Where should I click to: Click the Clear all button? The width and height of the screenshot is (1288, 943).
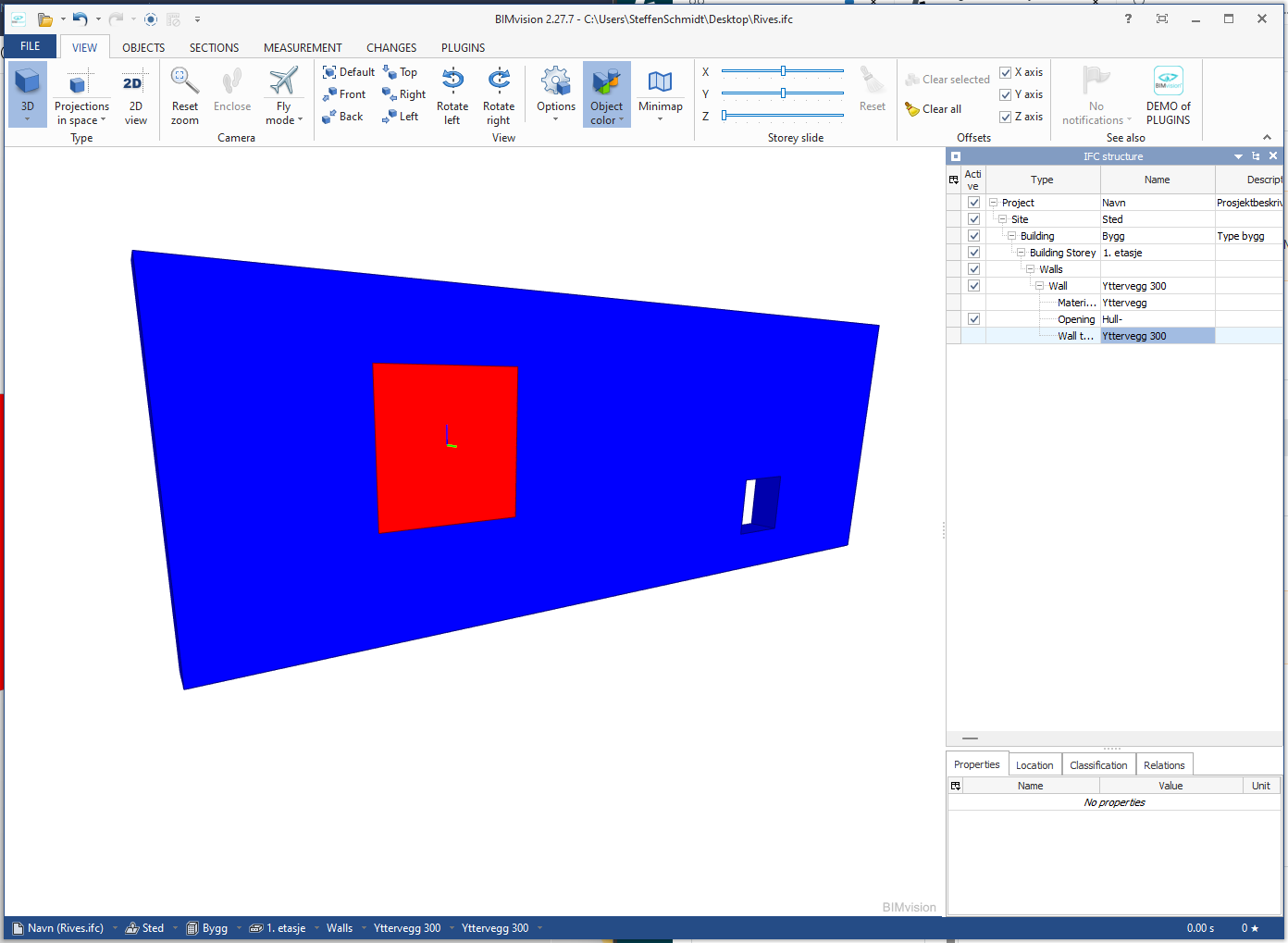[934, 109]
